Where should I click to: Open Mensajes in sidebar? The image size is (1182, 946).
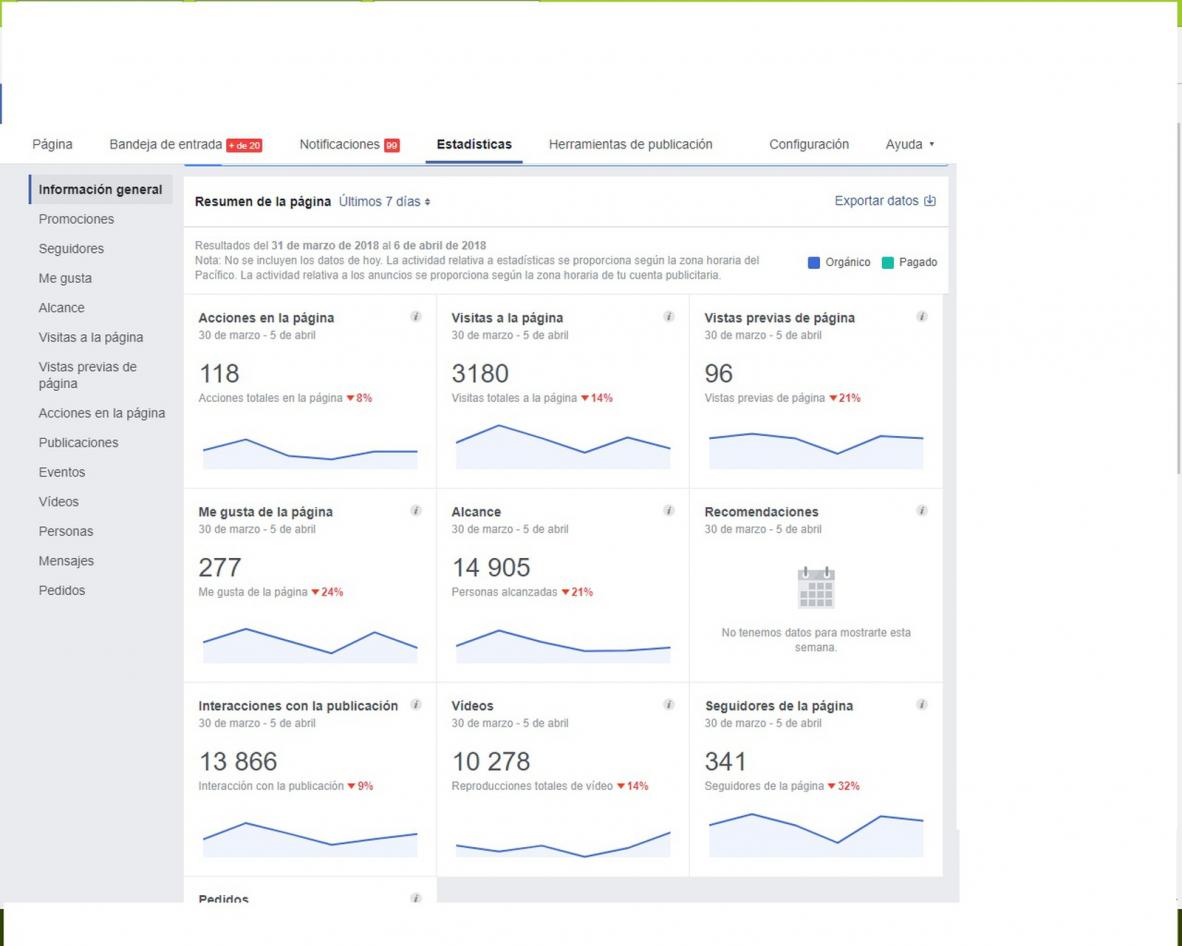click(x=66, y=561)
